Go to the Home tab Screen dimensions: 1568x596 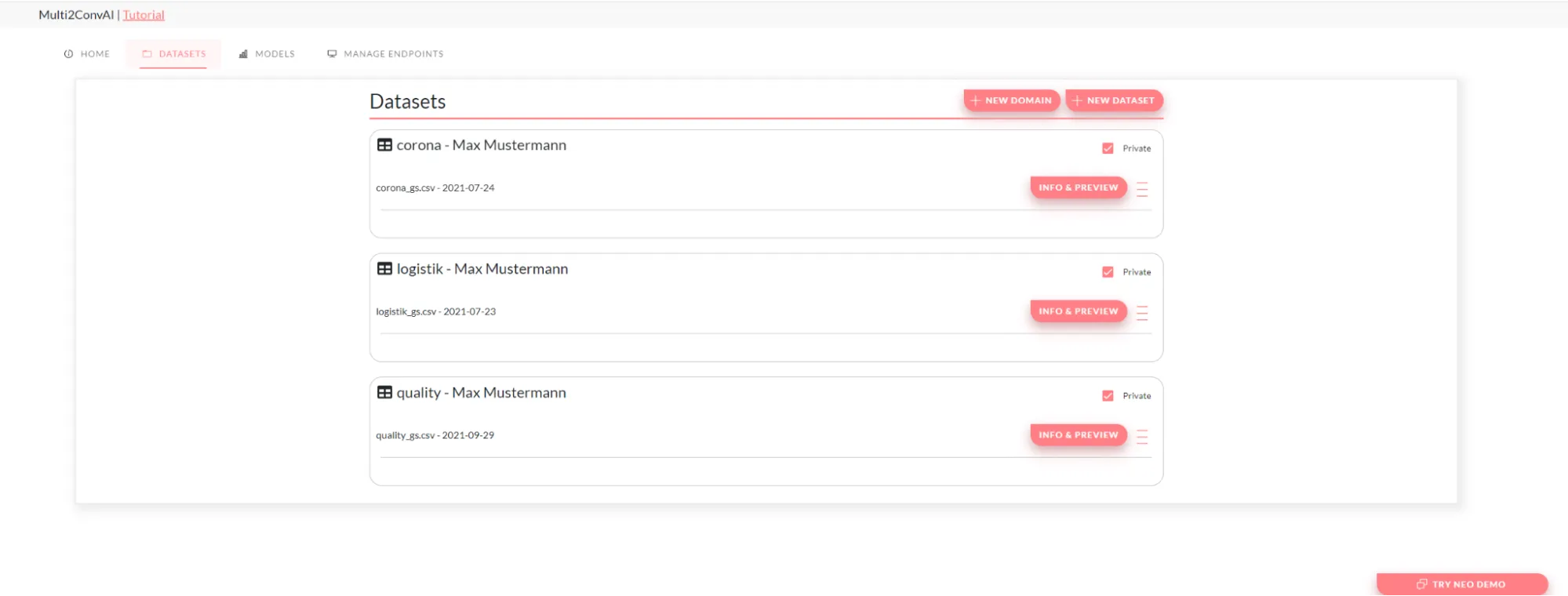click(x=87, y=54)
